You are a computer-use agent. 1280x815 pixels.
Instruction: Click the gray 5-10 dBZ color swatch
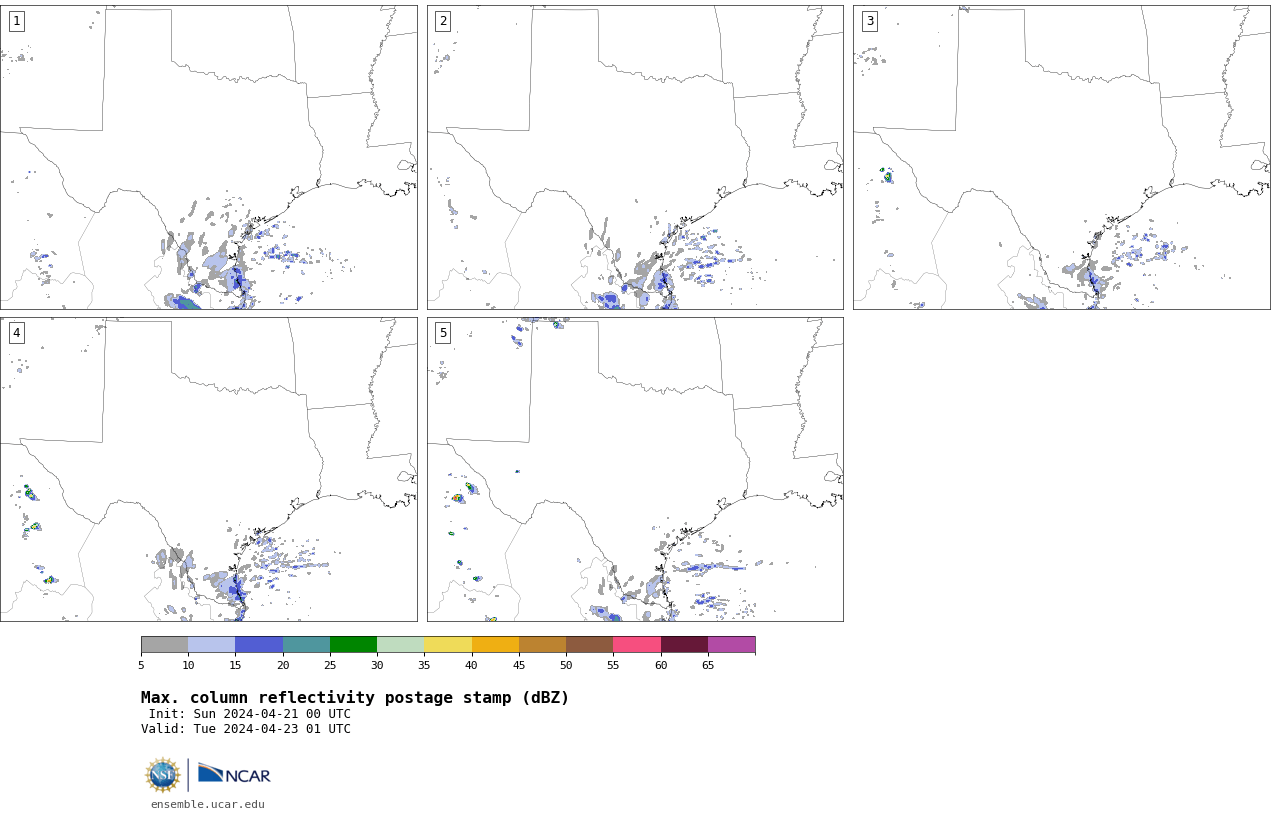click(165, 645)
